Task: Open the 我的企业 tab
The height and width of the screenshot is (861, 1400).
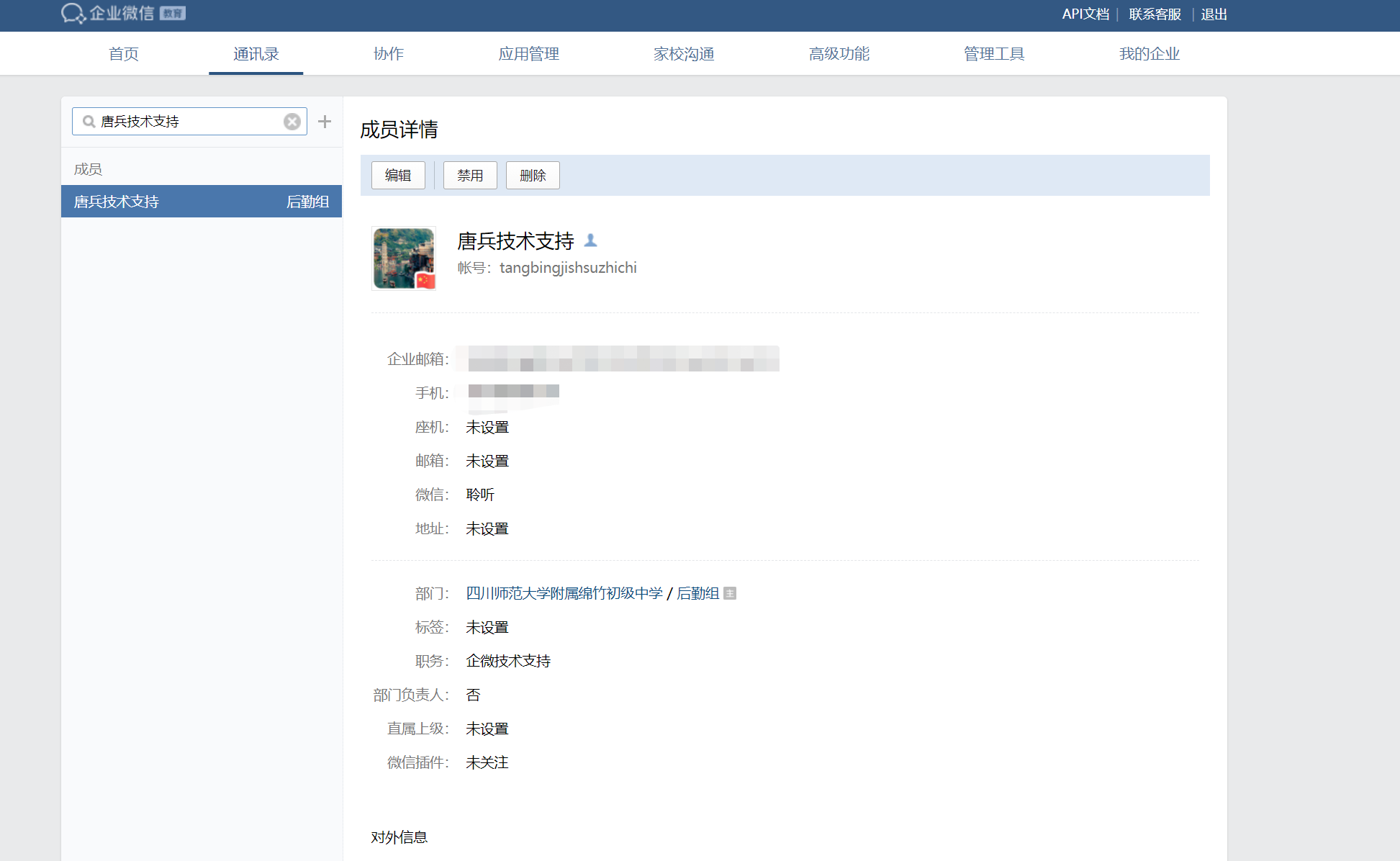Action: pos(1150,53)
